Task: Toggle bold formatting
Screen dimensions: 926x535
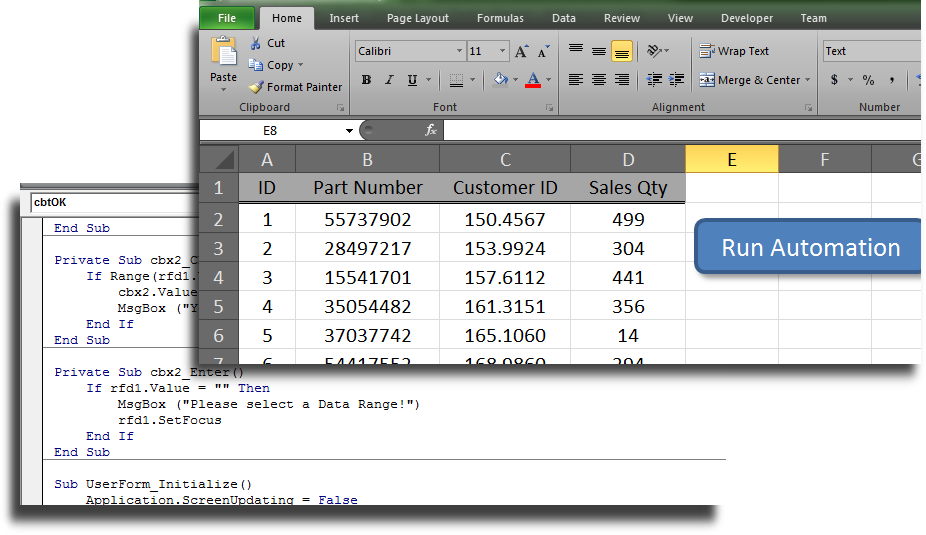Action: click(x=366, y=80)
